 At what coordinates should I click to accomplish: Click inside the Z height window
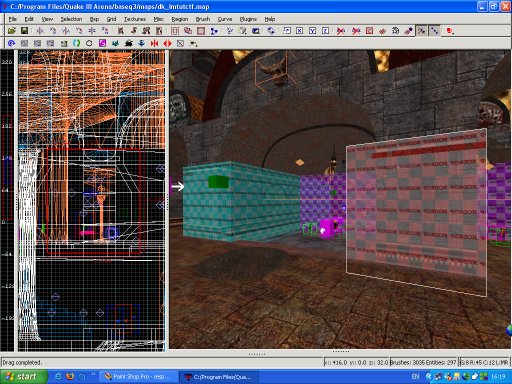7,200
